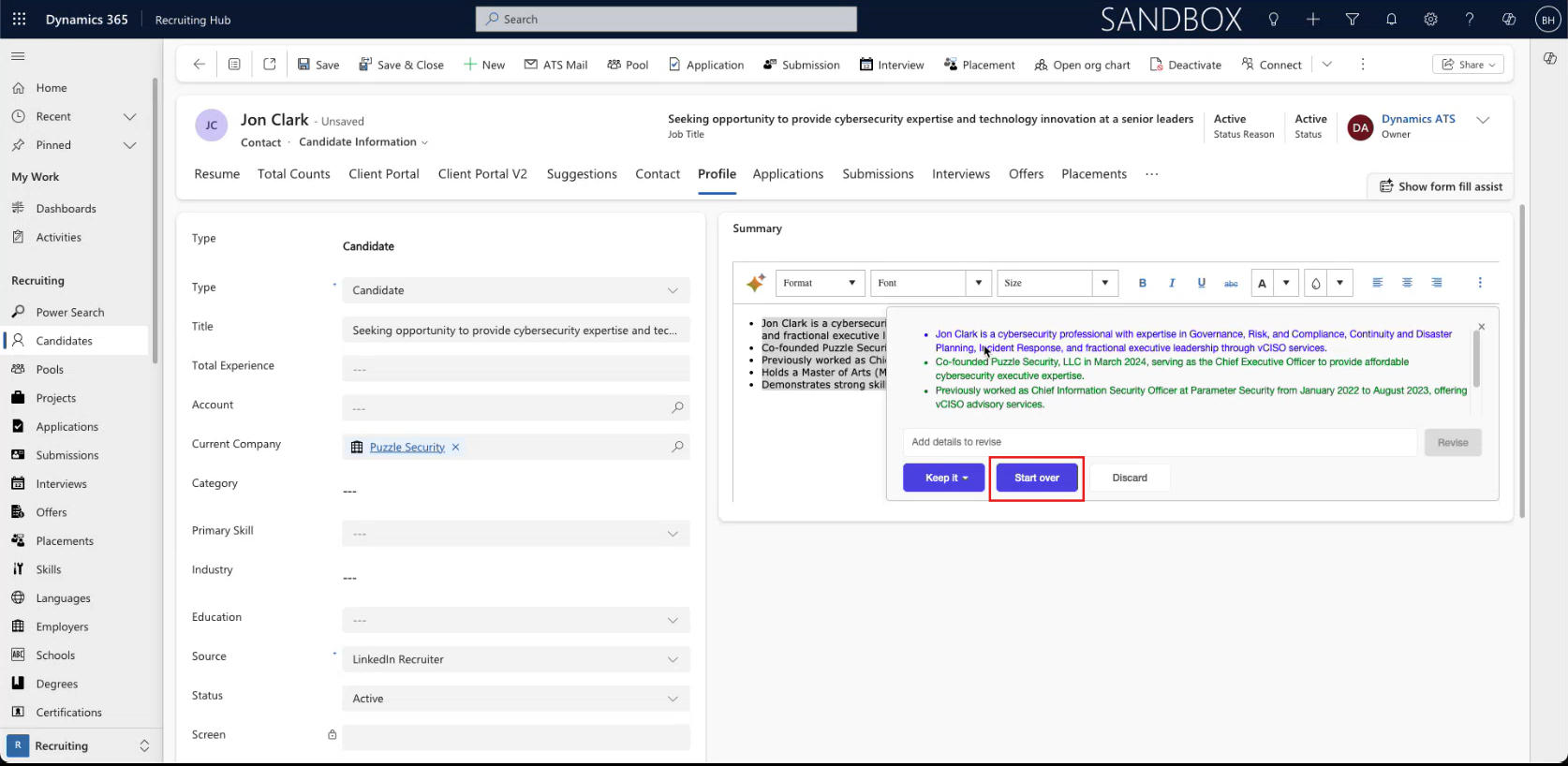The image size is (1568, 766).
Task: Click the Share button
Action: click(1468, 65)
